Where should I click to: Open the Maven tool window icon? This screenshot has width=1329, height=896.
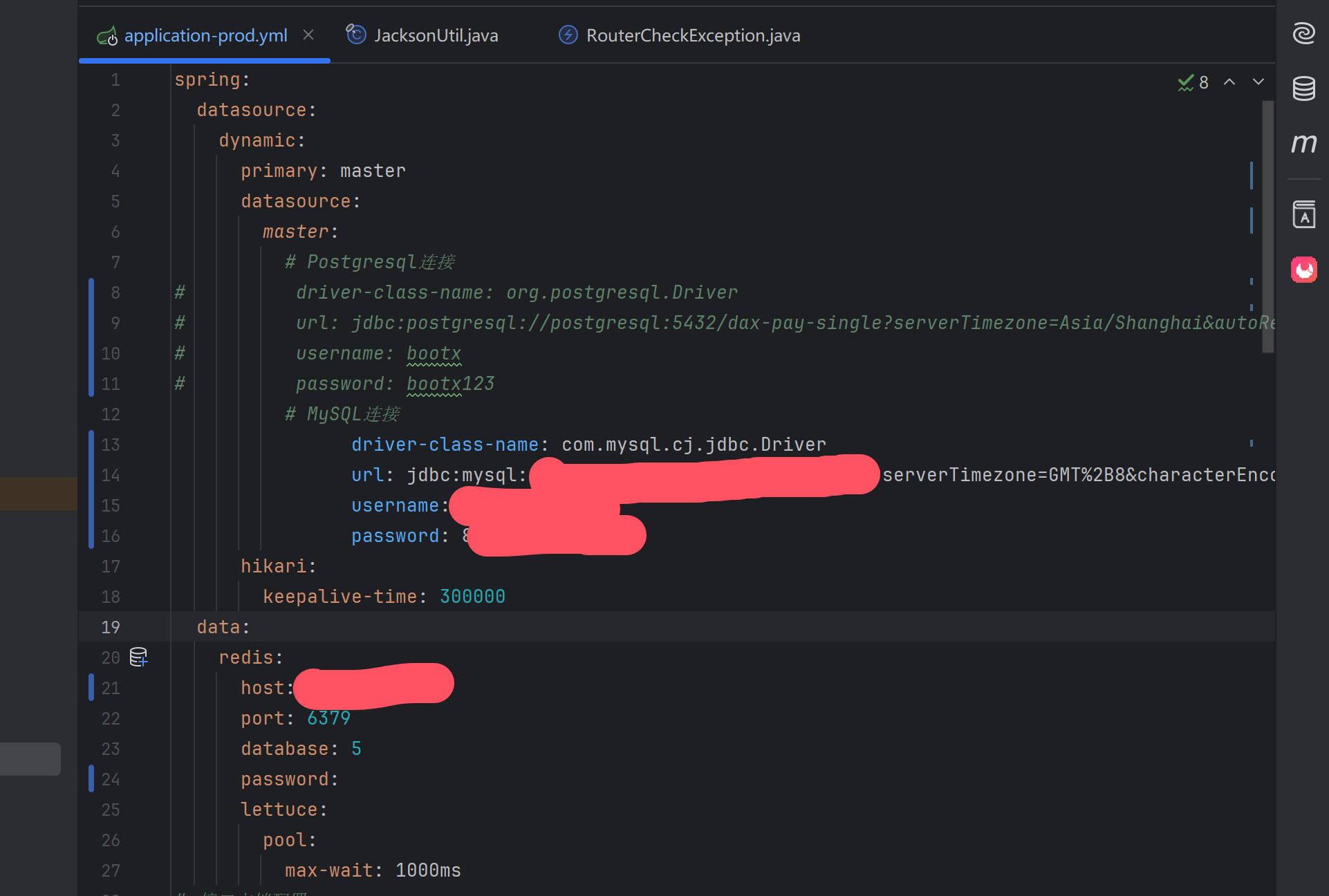pos(1303,143)
